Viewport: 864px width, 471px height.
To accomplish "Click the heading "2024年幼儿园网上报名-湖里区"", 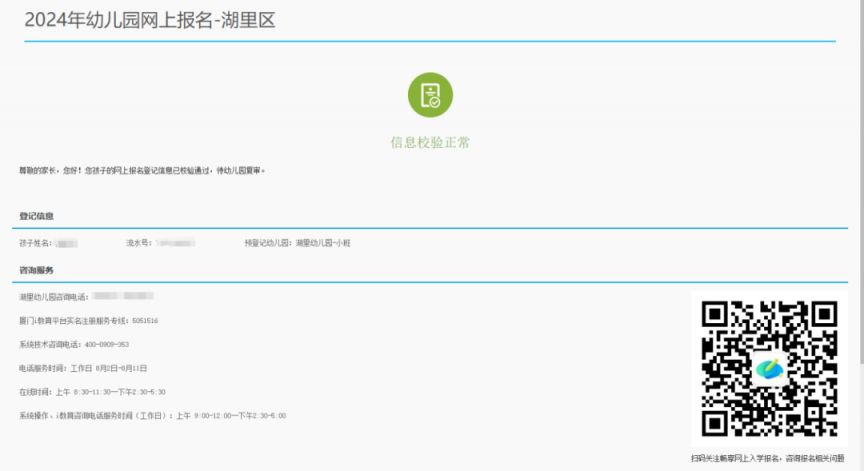I will click(x=150, y=20).
